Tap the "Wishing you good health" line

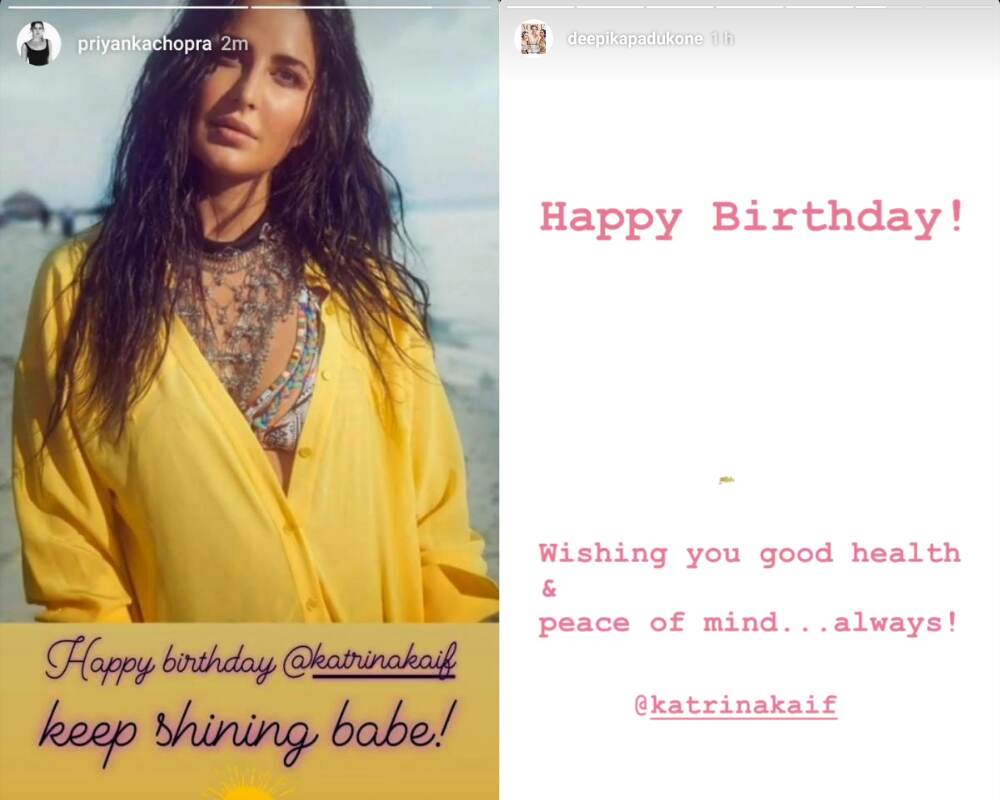[x=749, y=555]
